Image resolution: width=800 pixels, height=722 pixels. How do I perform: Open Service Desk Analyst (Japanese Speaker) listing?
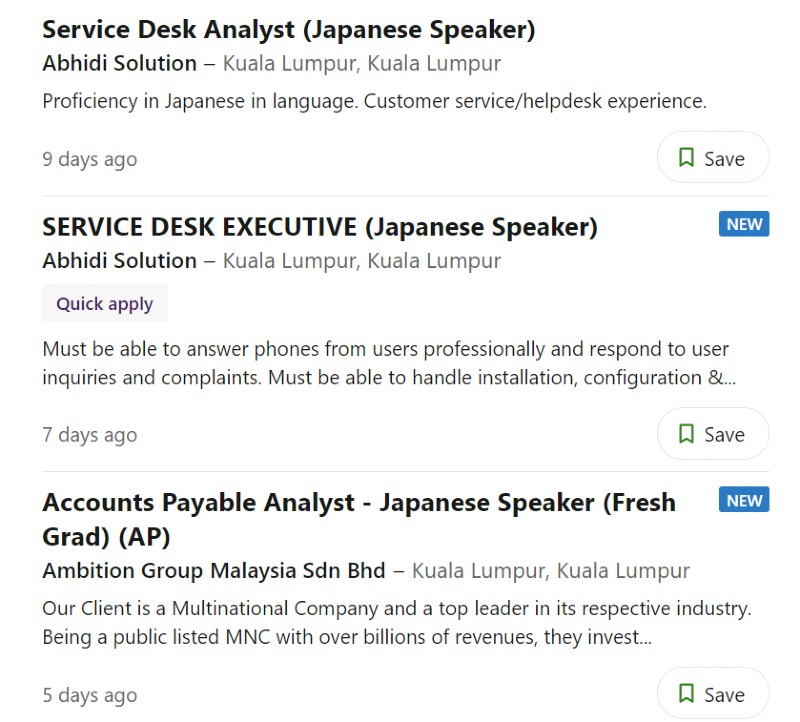pos(289,30)
